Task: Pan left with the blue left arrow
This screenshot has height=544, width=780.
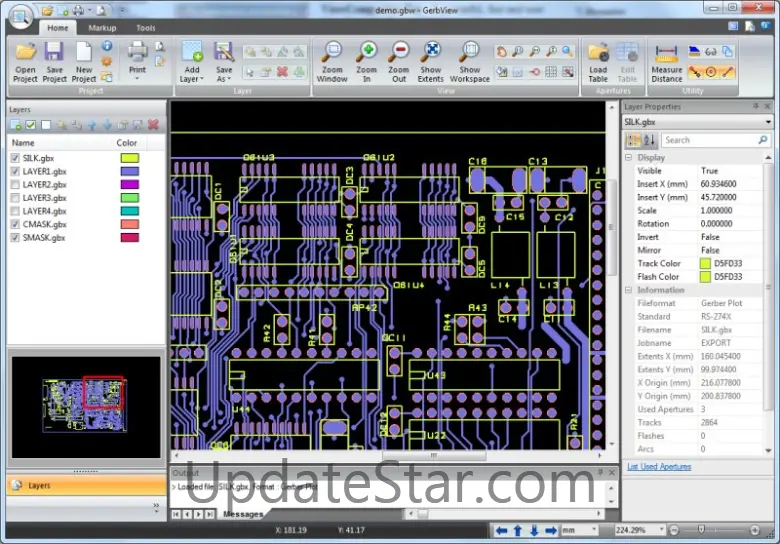Action: 502,530
